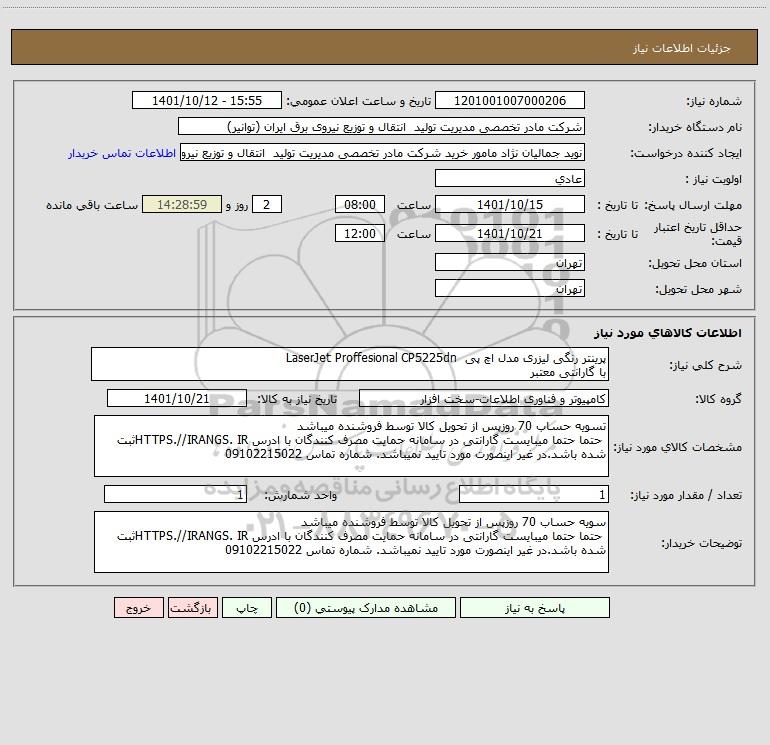This screenshot has height=745, width=770.
Task: Click the buyer organization name field
Action: pos(381,127)
